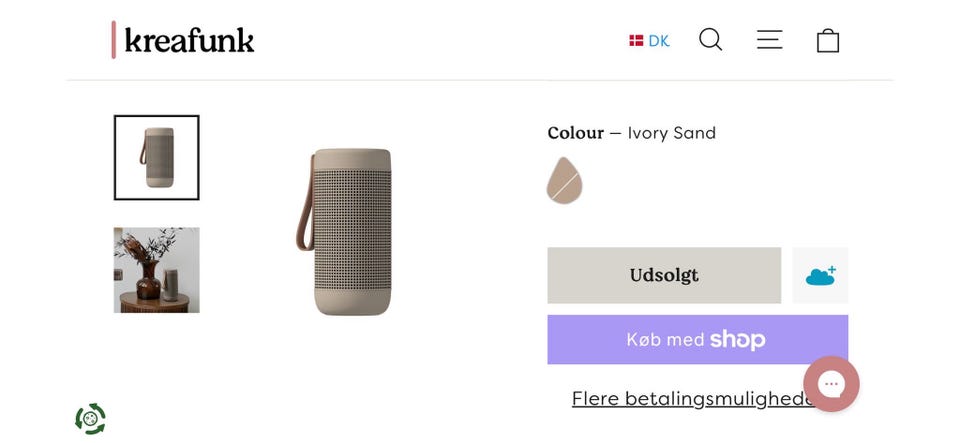Click the Ivory Sand colour name
This screenshot has height=443, width=960.
(x=671, y=133)
